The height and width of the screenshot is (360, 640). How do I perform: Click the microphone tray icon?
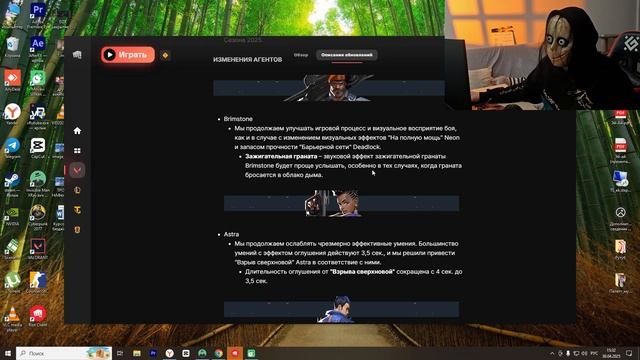coord(568,353)
